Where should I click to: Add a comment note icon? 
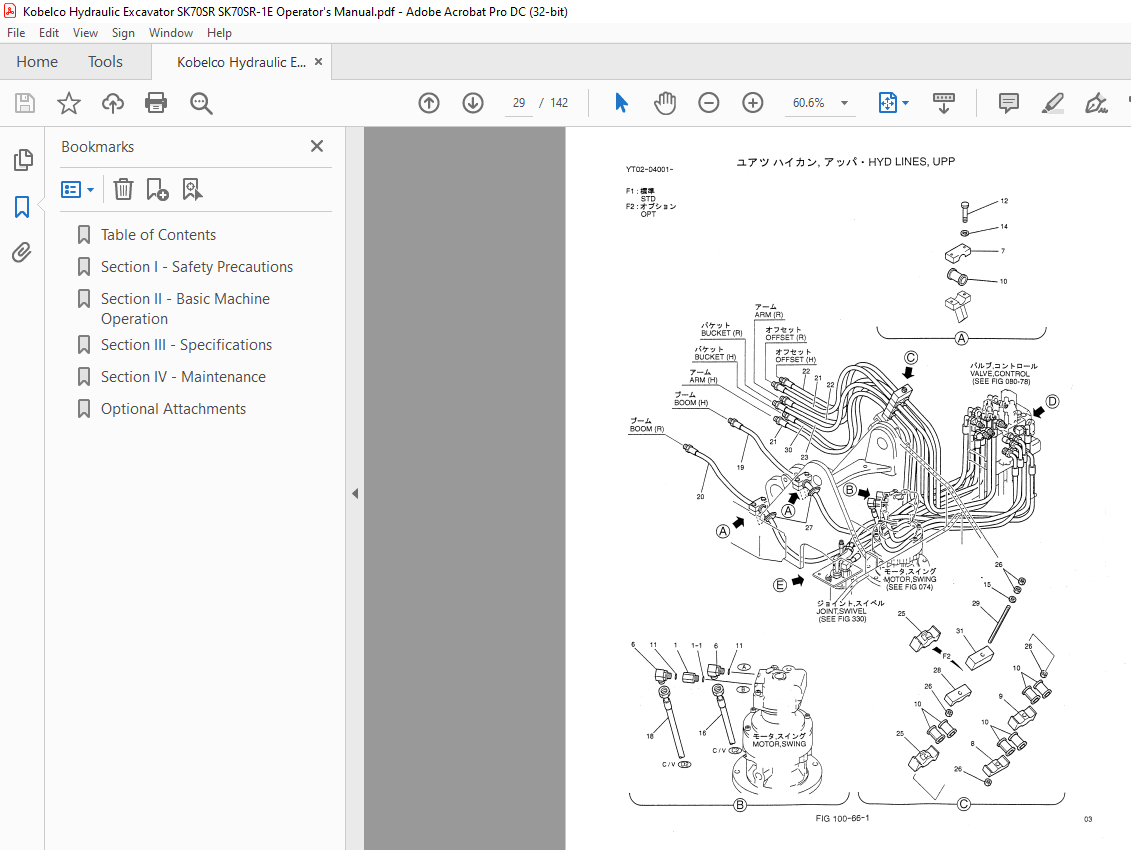click(x=1008, y=103)
